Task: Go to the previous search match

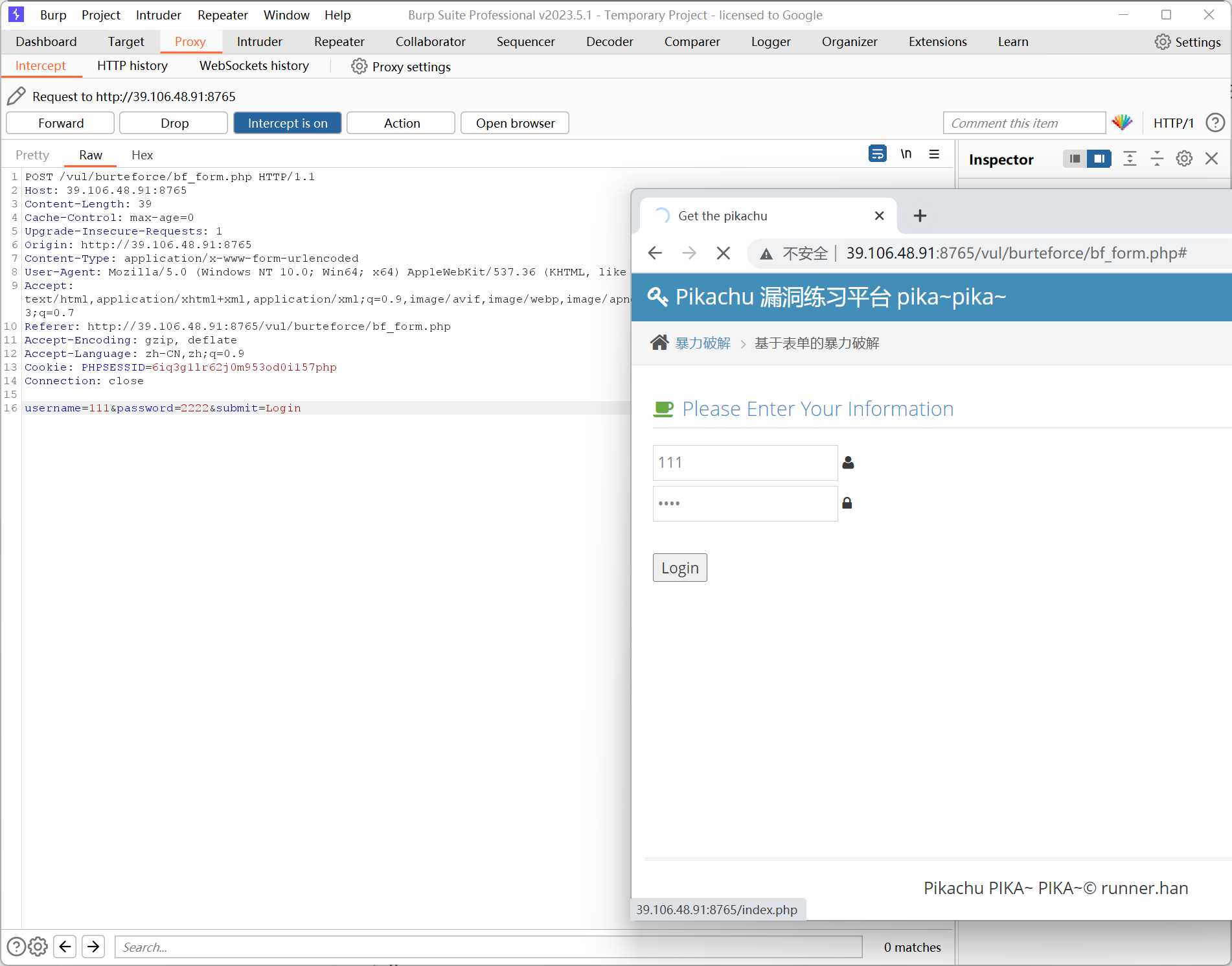Action: (65, 947)
